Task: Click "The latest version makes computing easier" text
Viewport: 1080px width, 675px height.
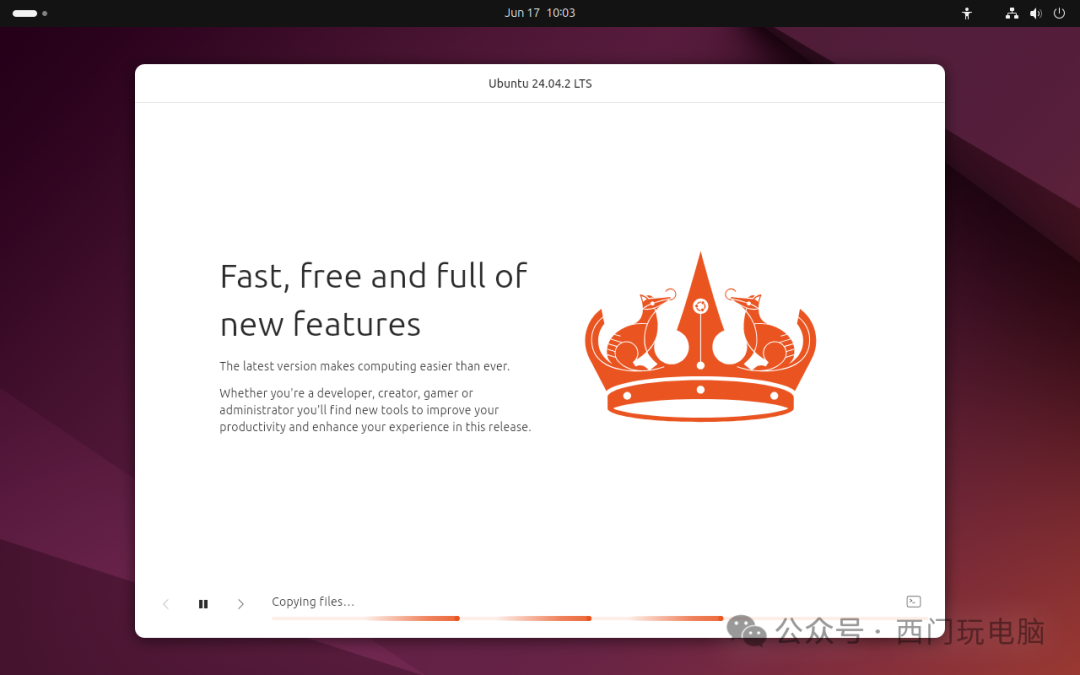Action: click(364, 366)
